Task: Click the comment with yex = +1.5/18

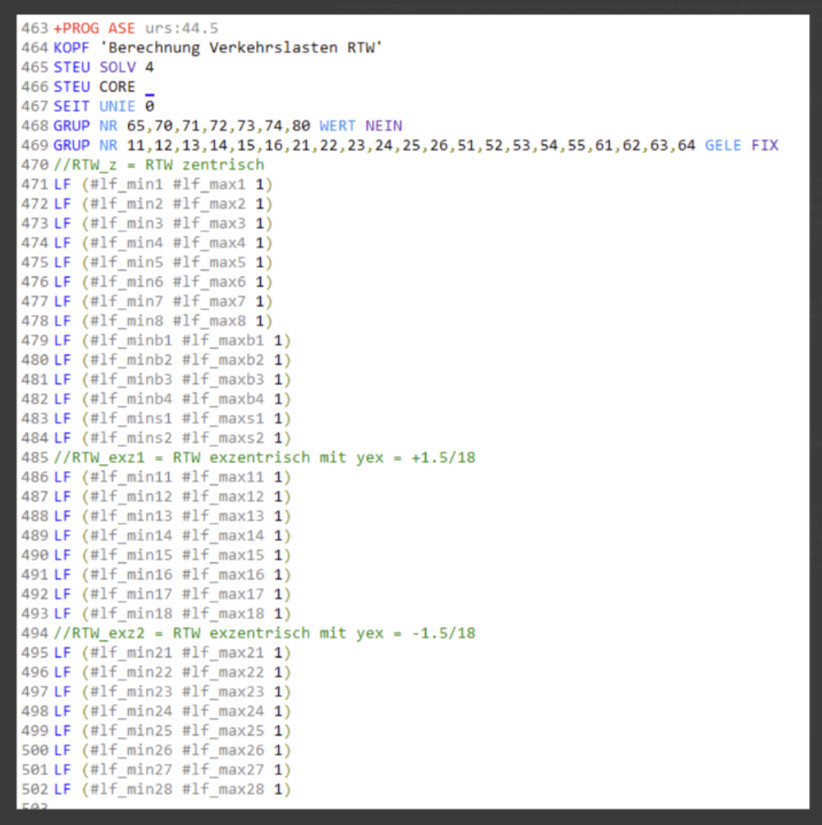Action: 265,457
